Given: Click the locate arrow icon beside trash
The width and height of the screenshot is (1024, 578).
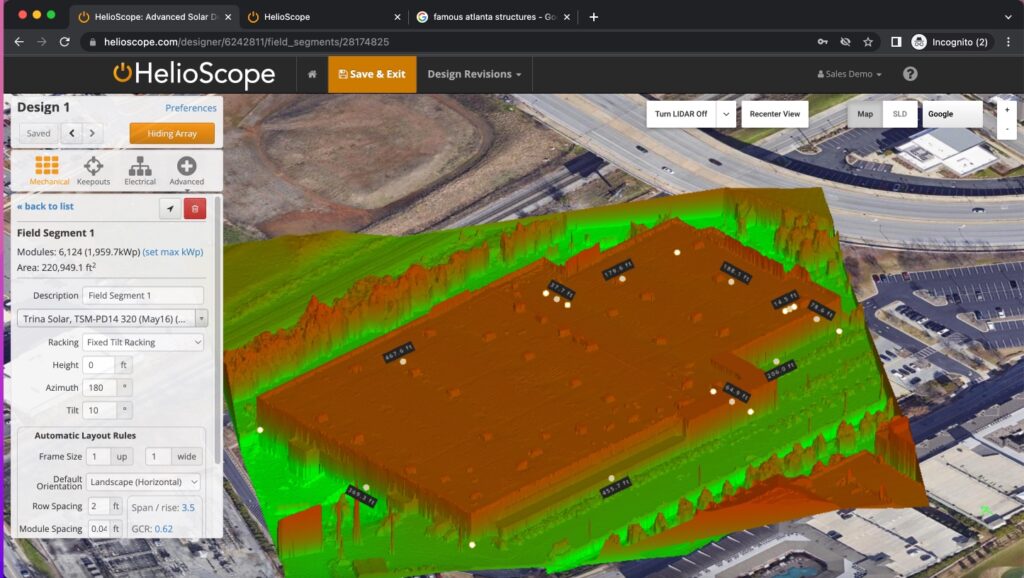Looking at the screenshot, I should pos(169,207).
